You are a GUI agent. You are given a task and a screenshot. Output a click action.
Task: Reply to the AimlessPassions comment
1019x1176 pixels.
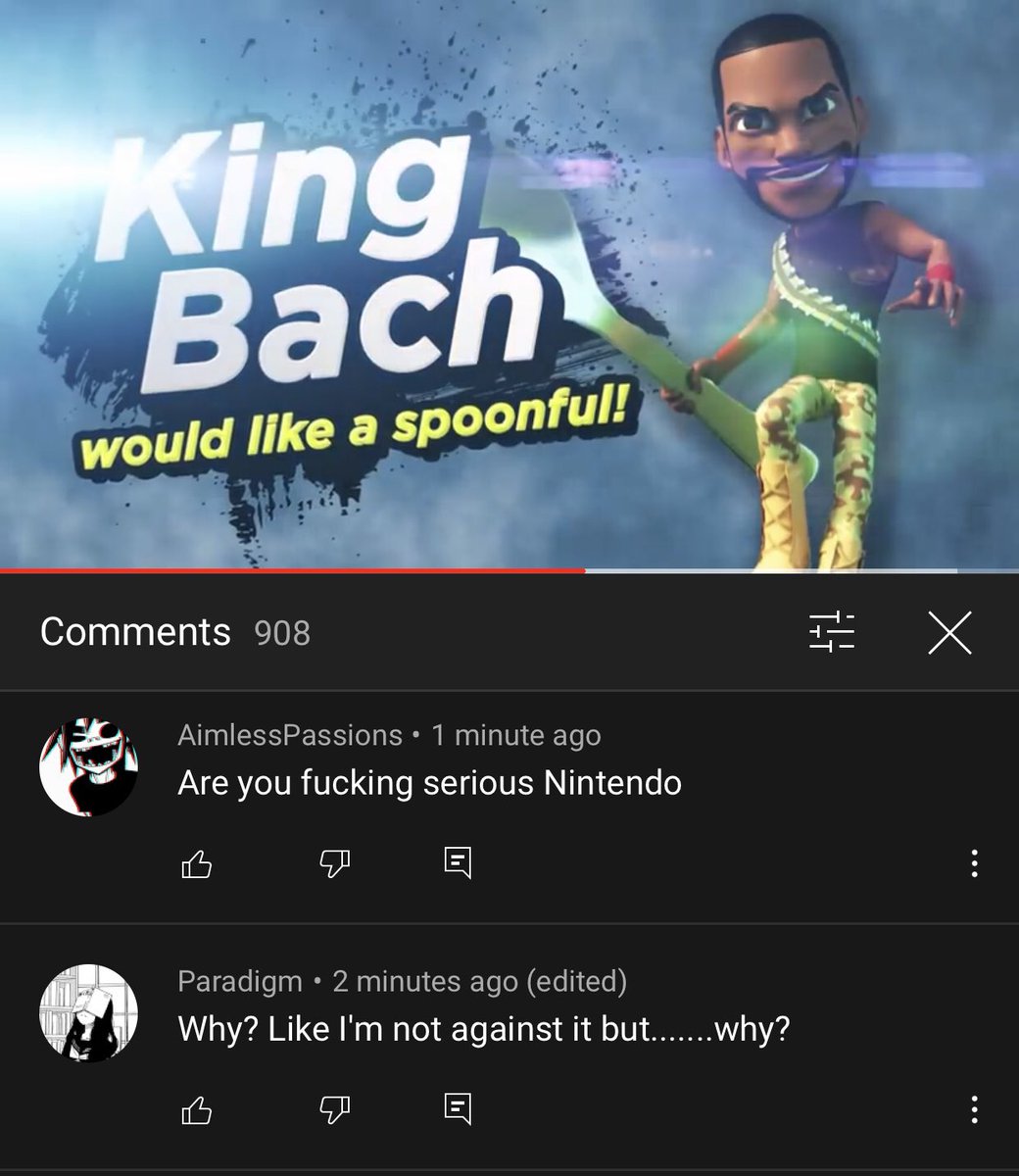tap(458, 862)
